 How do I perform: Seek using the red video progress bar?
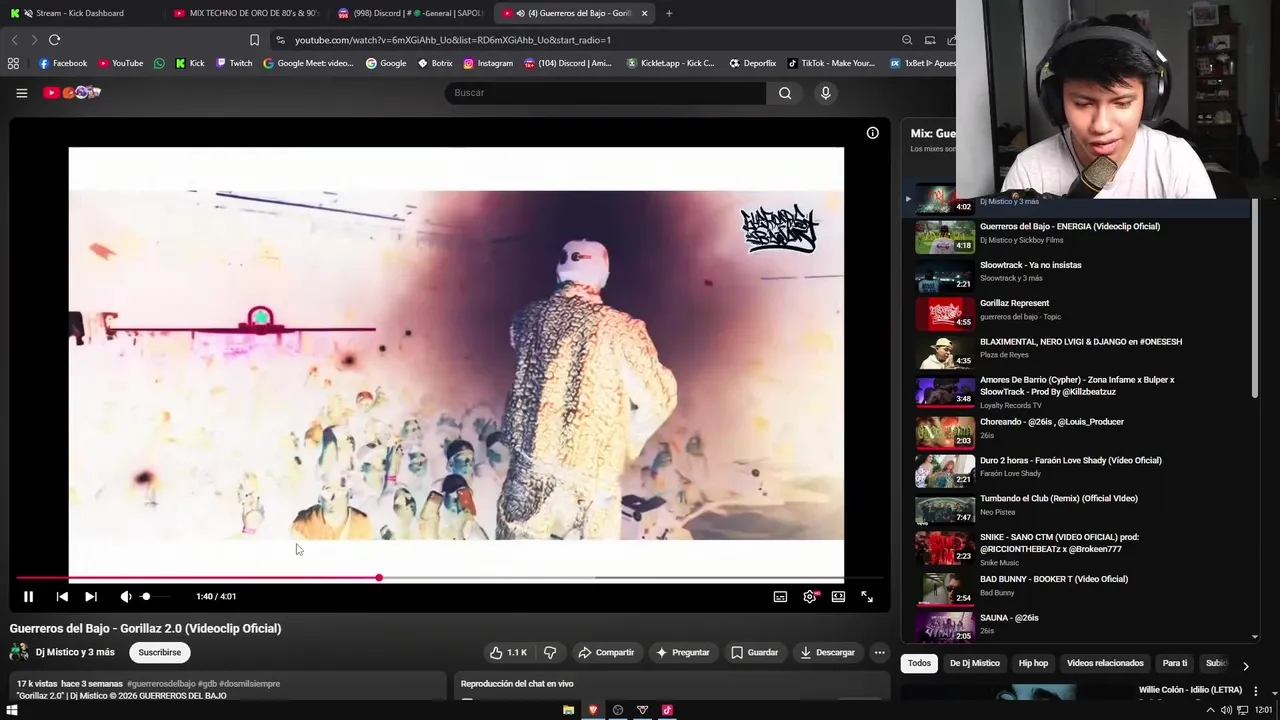point(449,578)
